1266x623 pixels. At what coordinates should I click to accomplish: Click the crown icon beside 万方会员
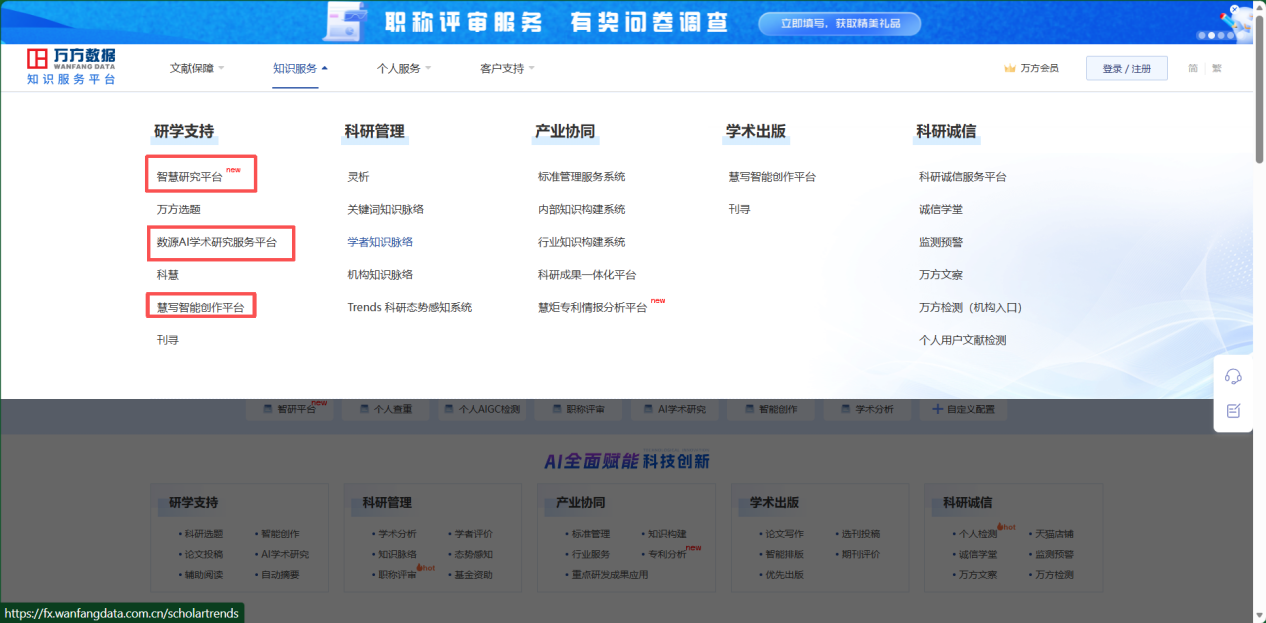tap(1010, 69)
